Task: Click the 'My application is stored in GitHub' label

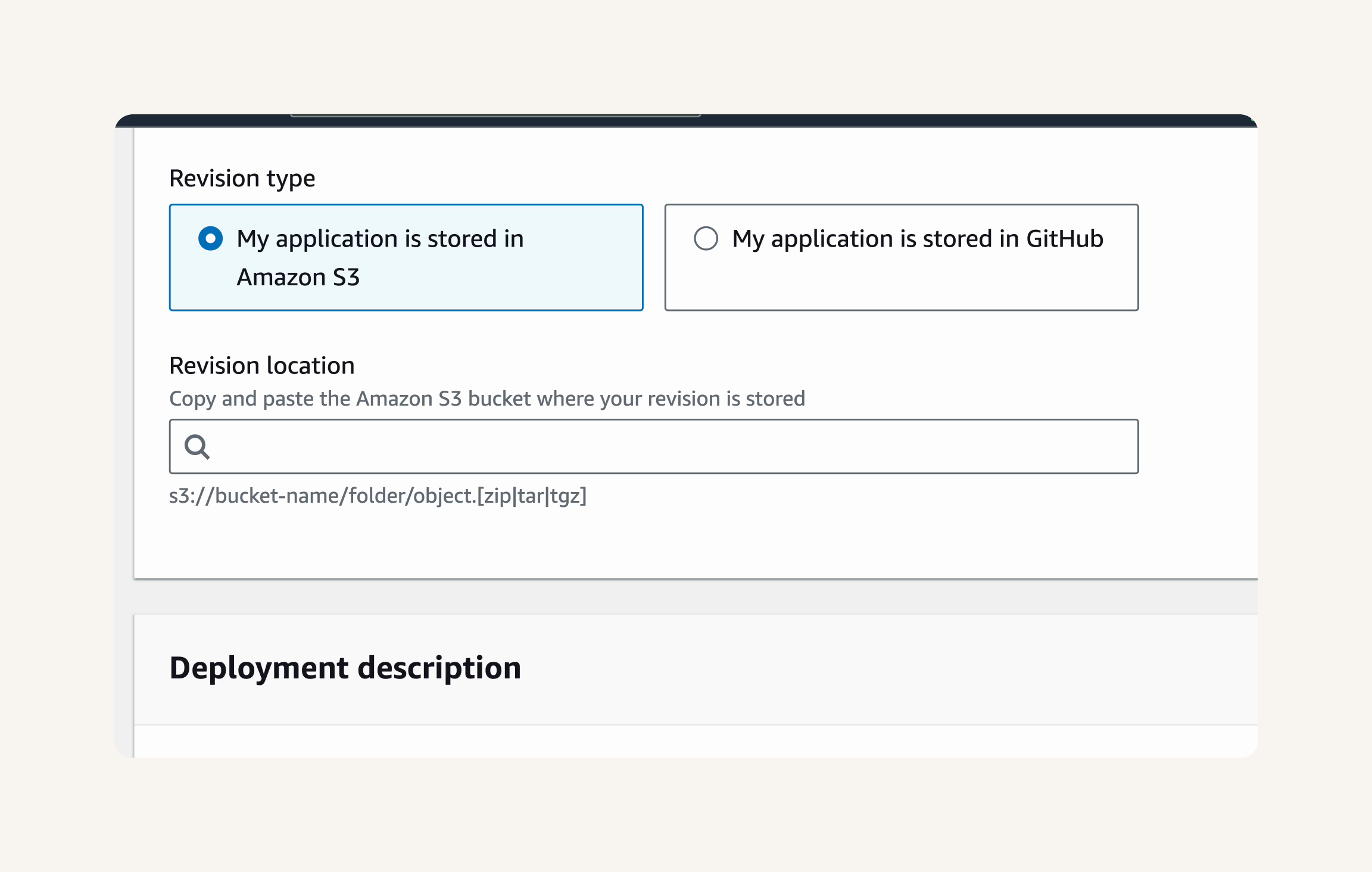Action: pyautogui.click(x=918, y=239)
